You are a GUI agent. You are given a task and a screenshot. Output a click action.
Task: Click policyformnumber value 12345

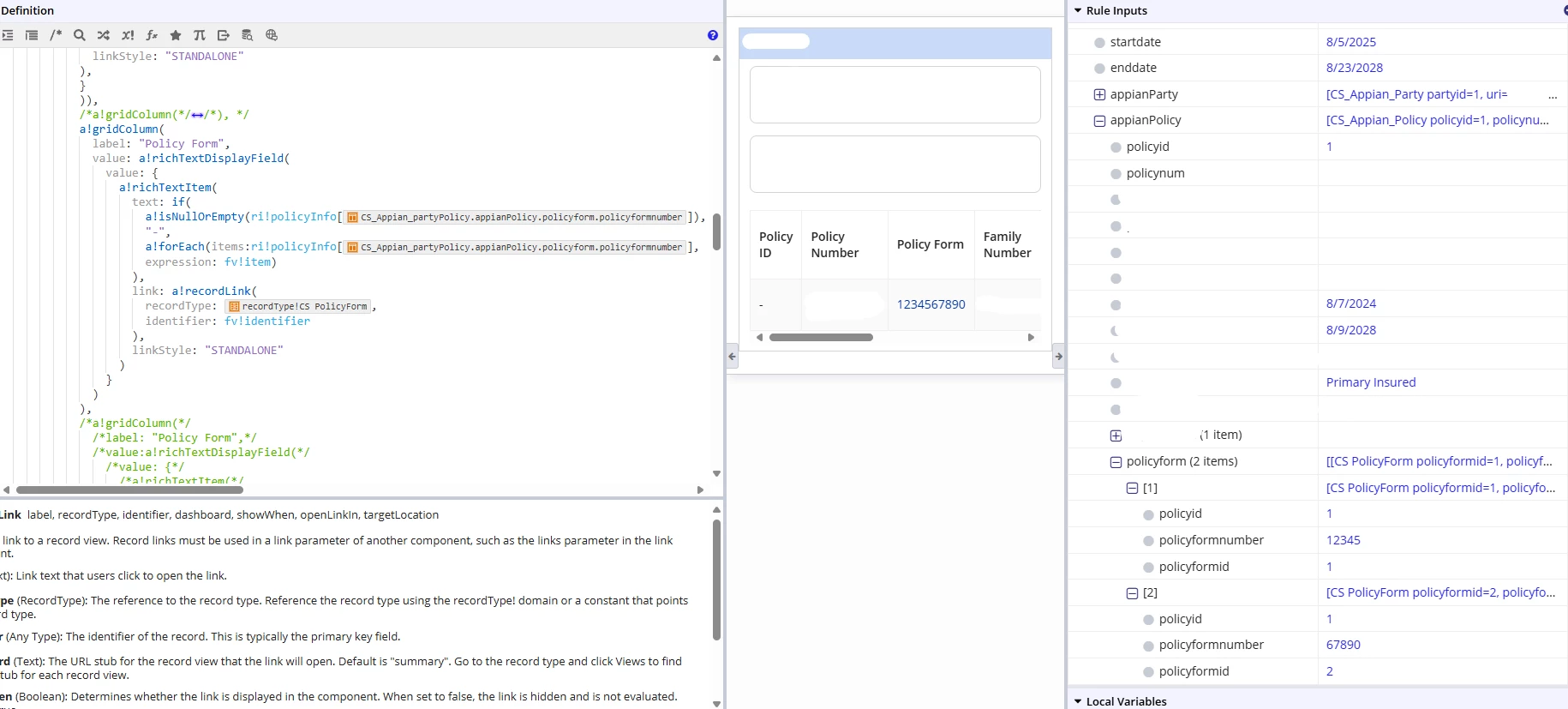1344,540
